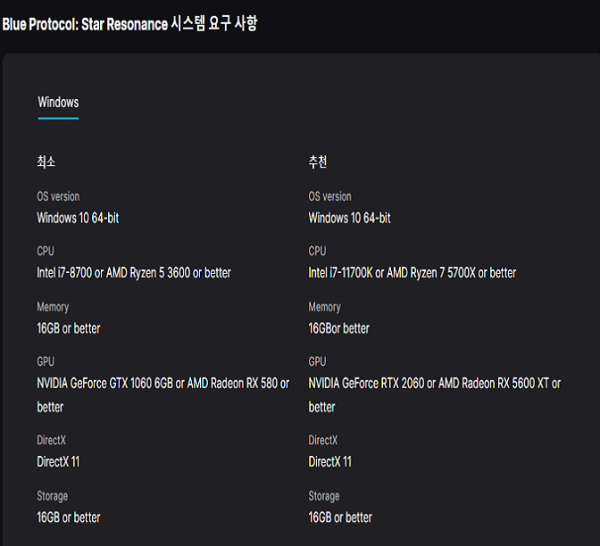Click the GPU label in 최소 column
Viewport: 600px width, 546px height.
pyautogui.click(x=46, y=362)
